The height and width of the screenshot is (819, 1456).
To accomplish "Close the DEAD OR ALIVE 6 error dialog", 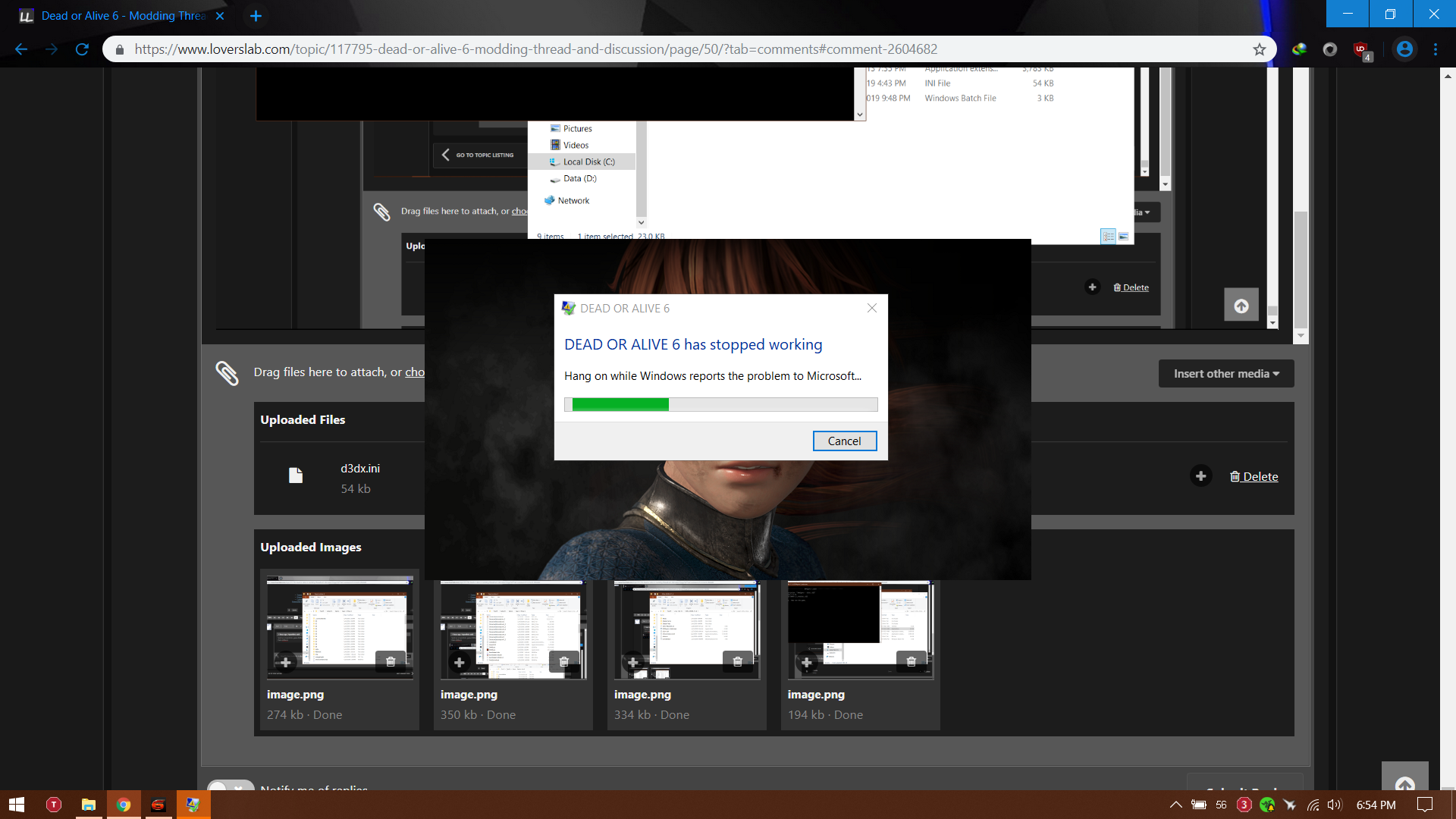I will tap(872, 308).
